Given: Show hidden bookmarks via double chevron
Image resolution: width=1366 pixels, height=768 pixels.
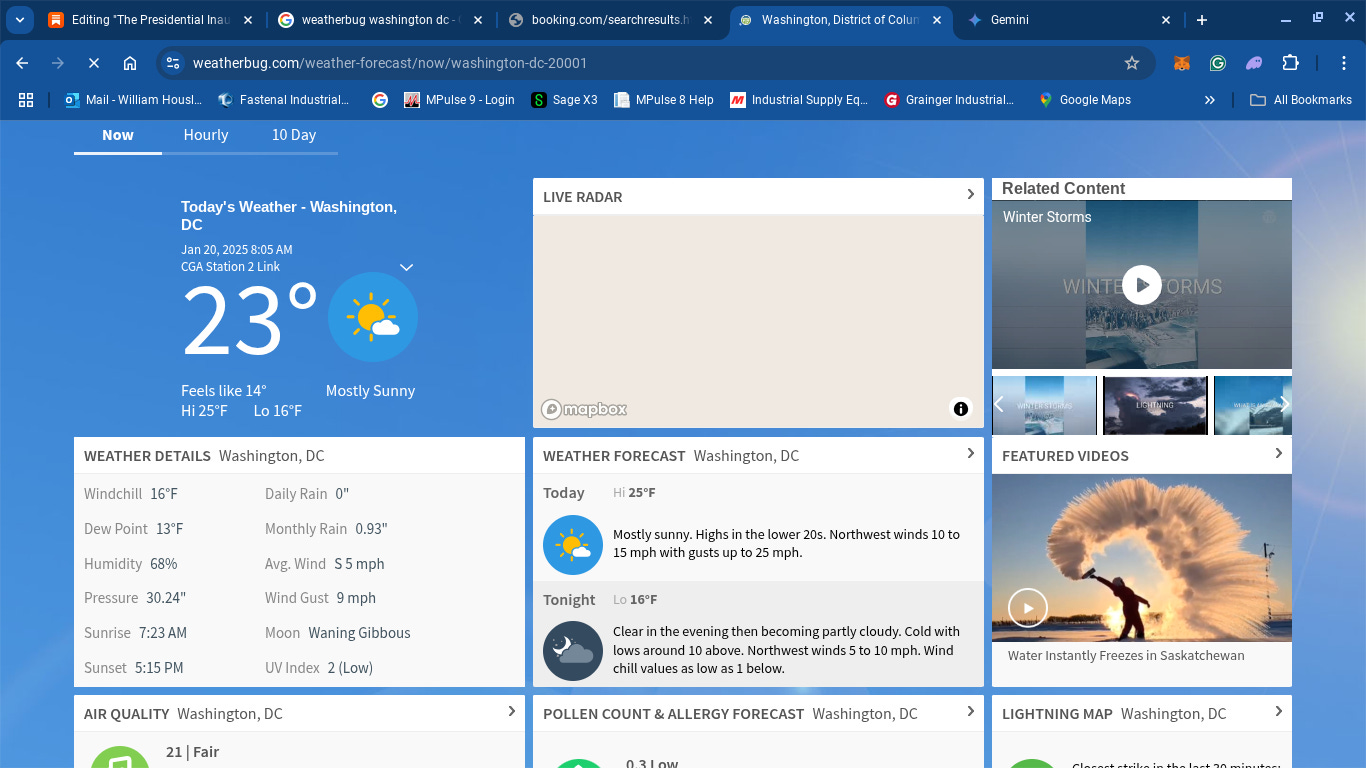Looking at the screenshot, I should point(1210,100).
